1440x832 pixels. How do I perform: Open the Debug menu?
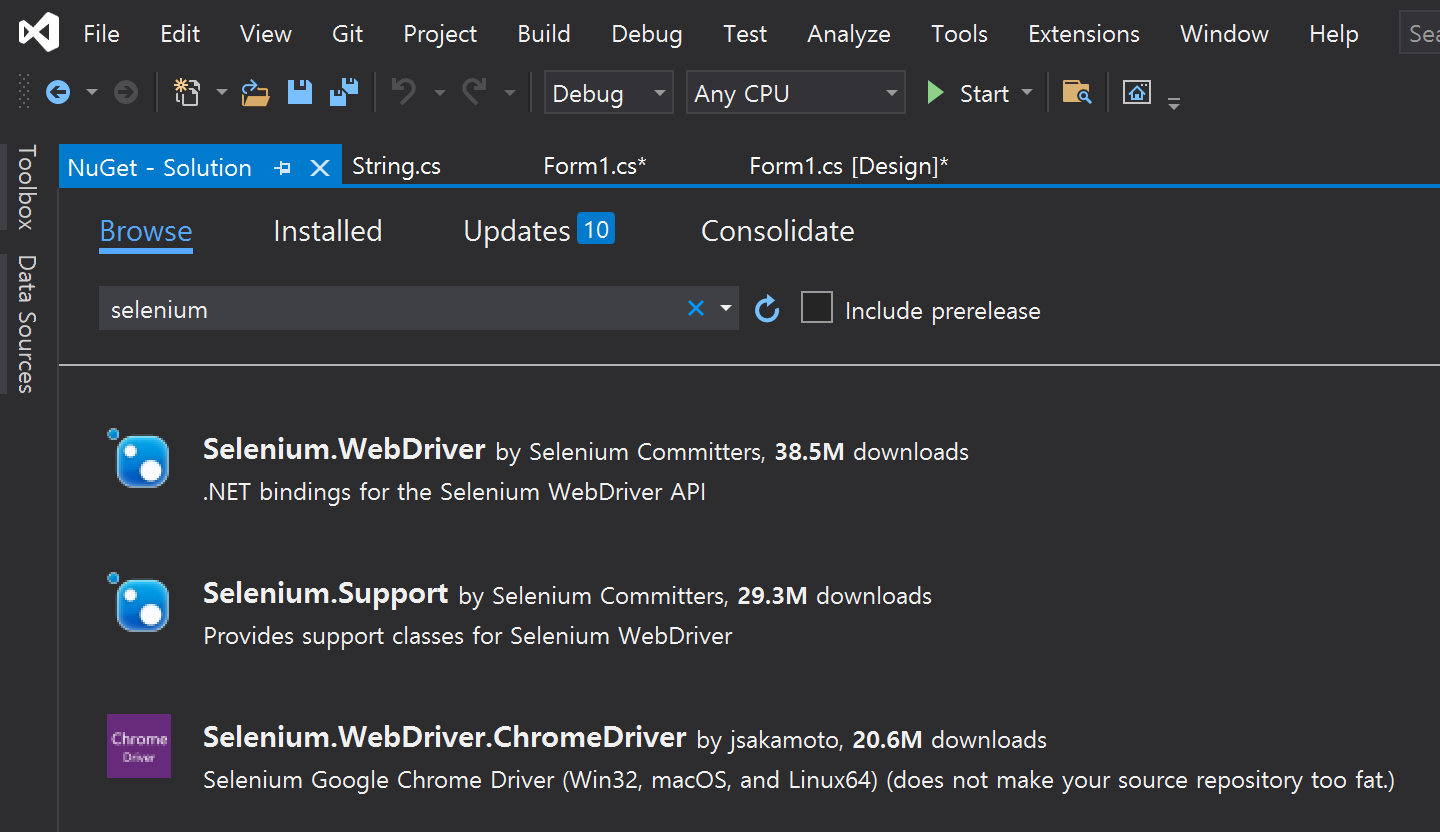(x=647, y=34)
